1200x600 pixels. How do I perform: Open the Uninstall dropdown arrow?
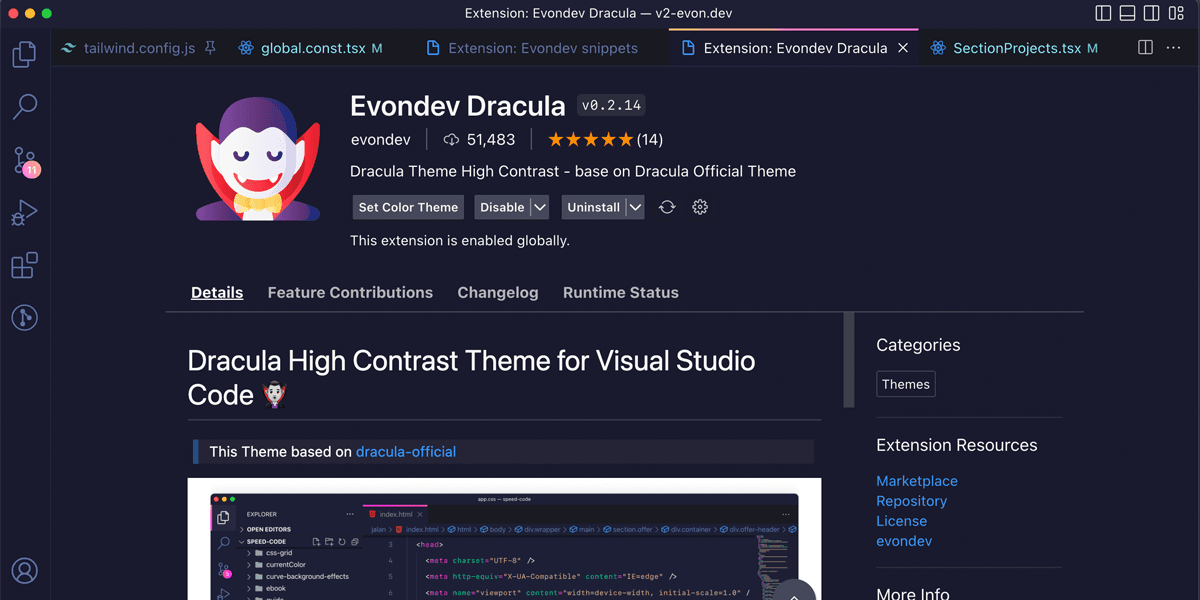coord(635,207)
